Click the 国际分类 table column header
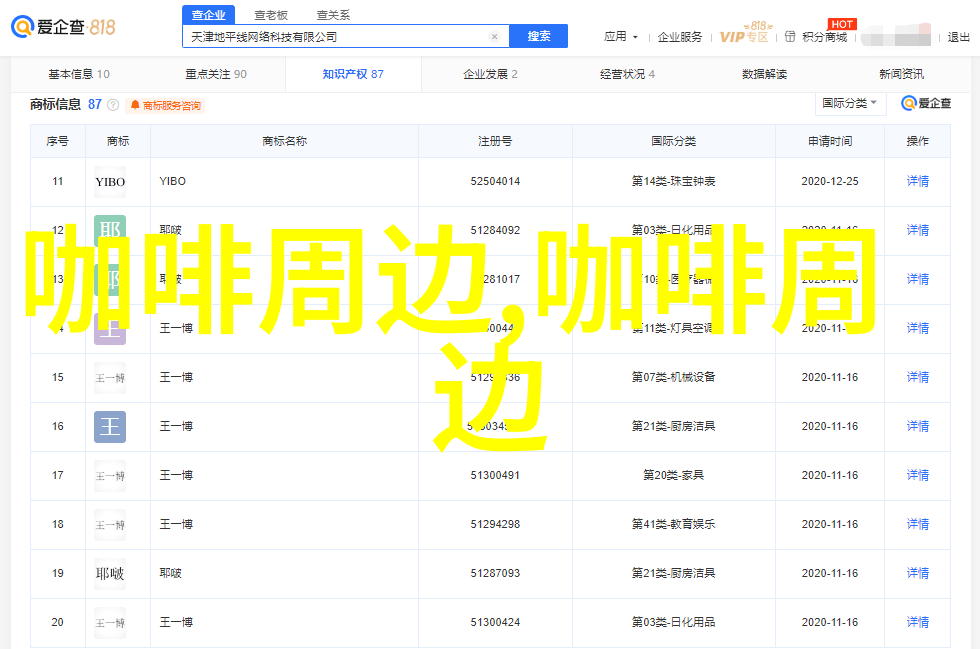Screen dimensions: 980x649 [x=673, y=141]
